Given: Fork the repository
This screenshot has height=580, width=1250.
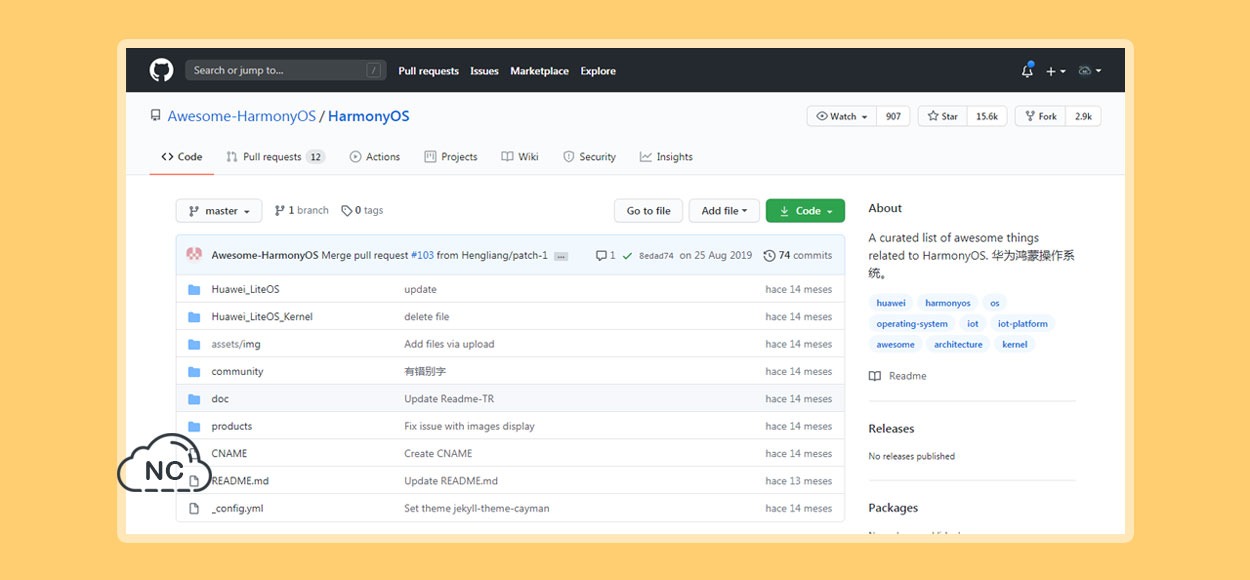Looking at the screenshot, I should click(x=1040, y=116).
